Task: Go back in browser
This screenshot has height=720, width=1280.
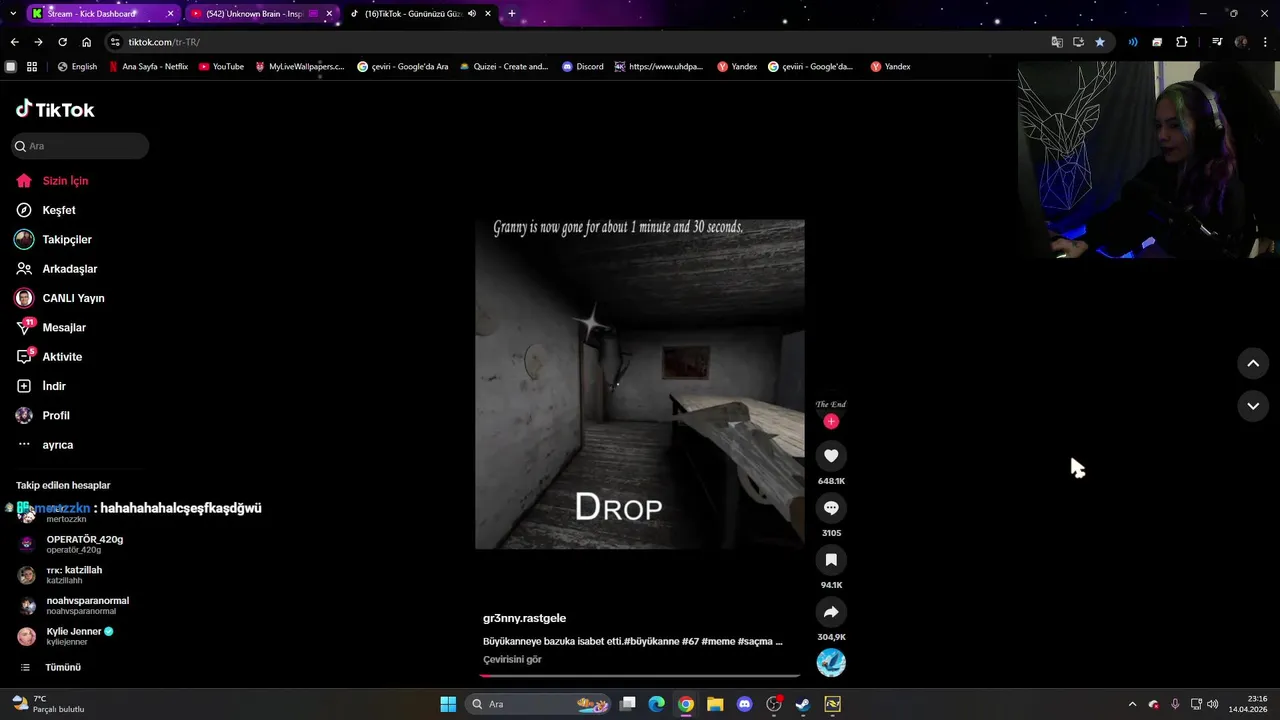Action: 14,42
